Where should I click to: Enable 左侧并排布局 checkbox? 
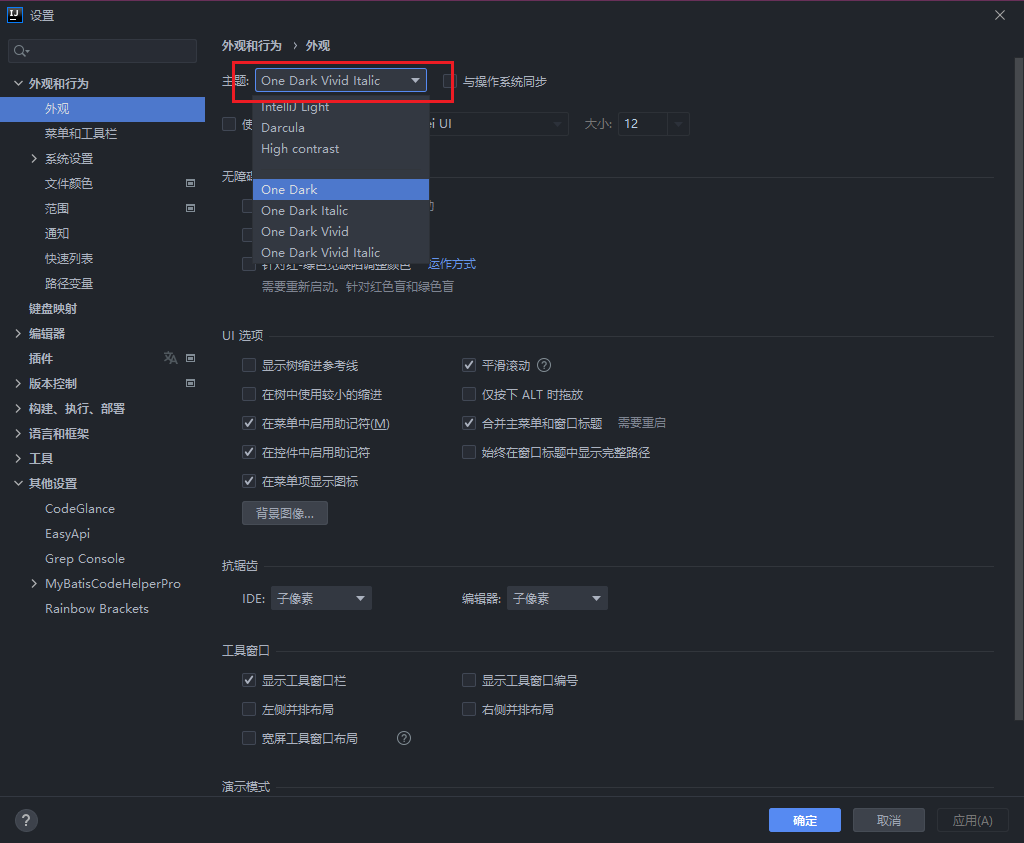[249, 709]
